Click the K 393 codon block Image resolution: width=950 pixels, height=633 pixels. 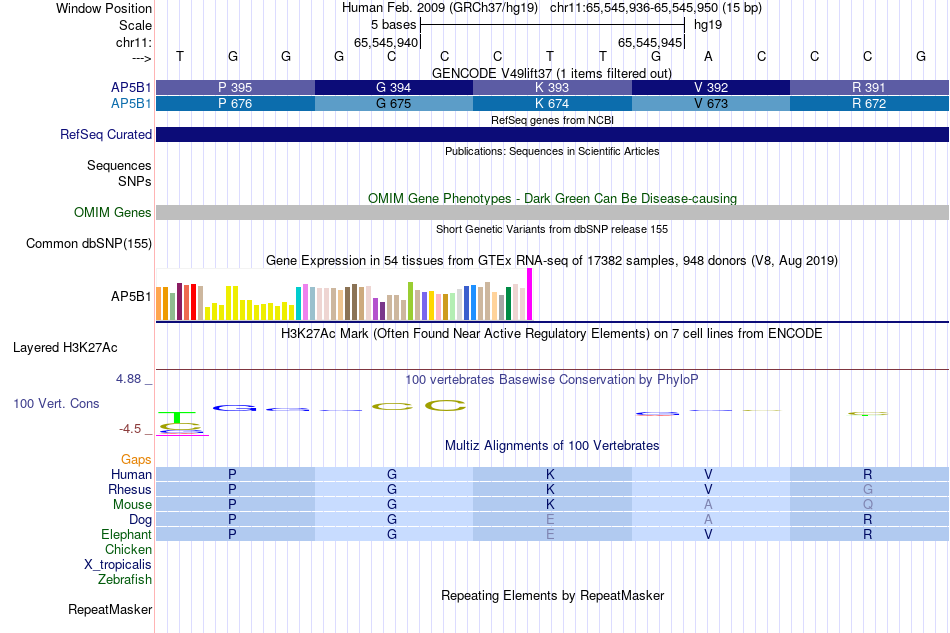[552, 87]
